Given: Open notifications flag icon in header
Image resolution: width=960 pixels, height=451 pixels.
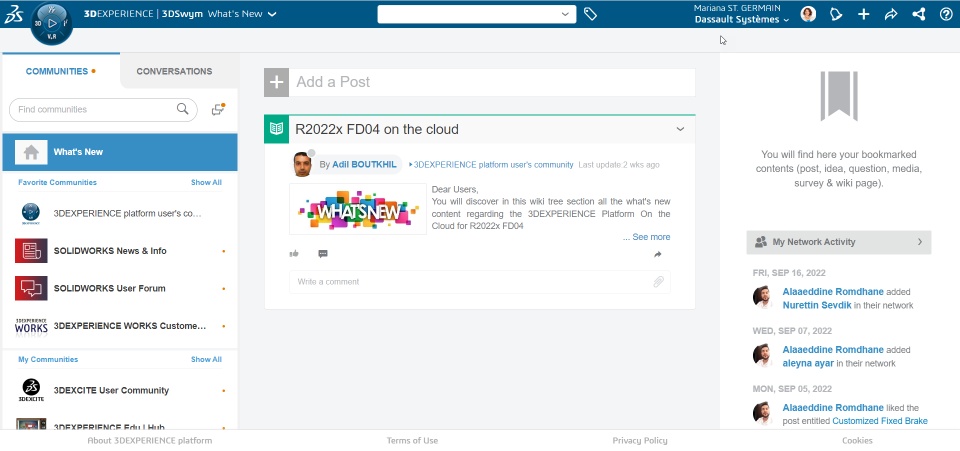Looking at the screenshot, I should [x=836, y=14].
